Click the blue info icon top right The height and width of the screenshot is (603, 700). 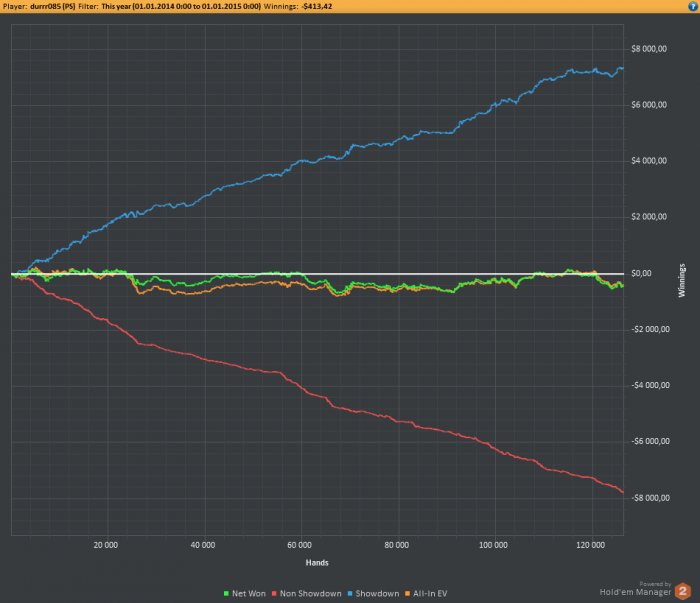pyautogui.click(x=693, y=6)
